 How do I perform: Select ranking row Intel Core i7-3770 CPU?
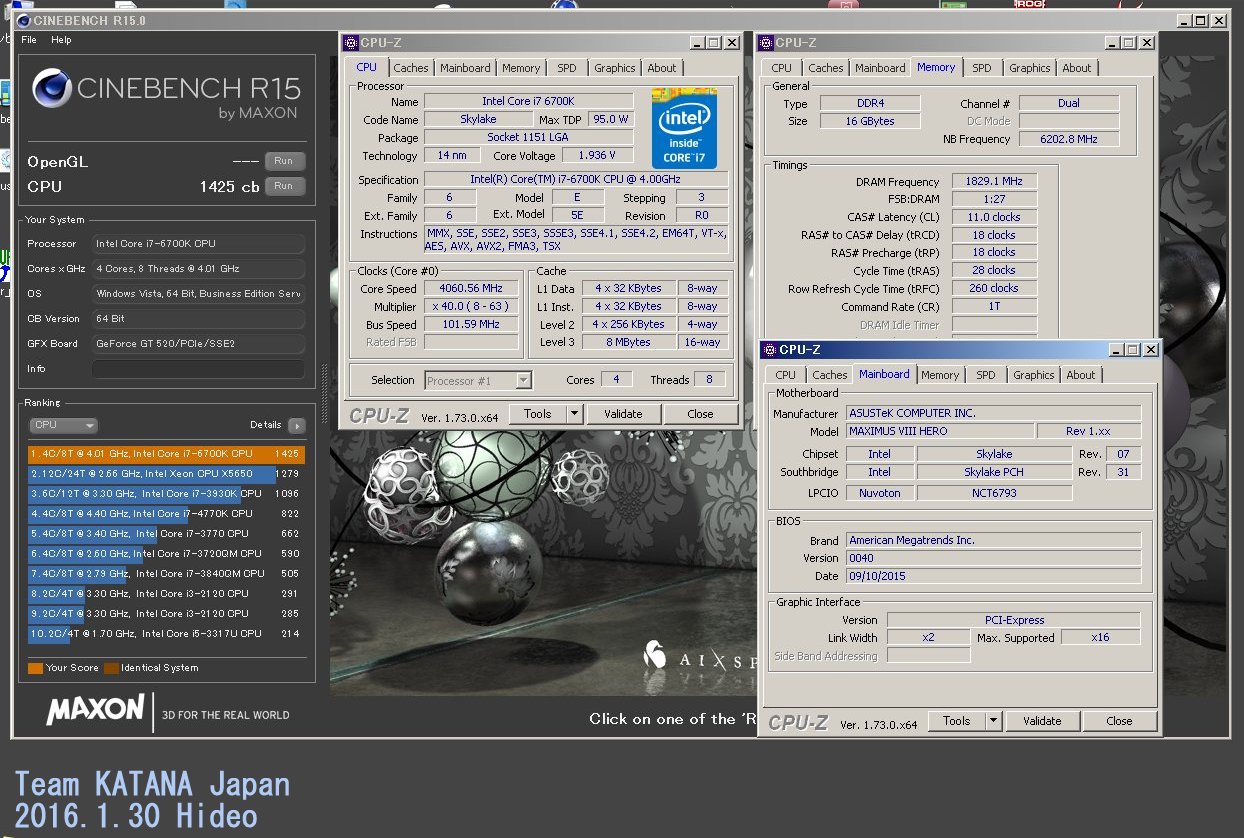tap(166, 534)
